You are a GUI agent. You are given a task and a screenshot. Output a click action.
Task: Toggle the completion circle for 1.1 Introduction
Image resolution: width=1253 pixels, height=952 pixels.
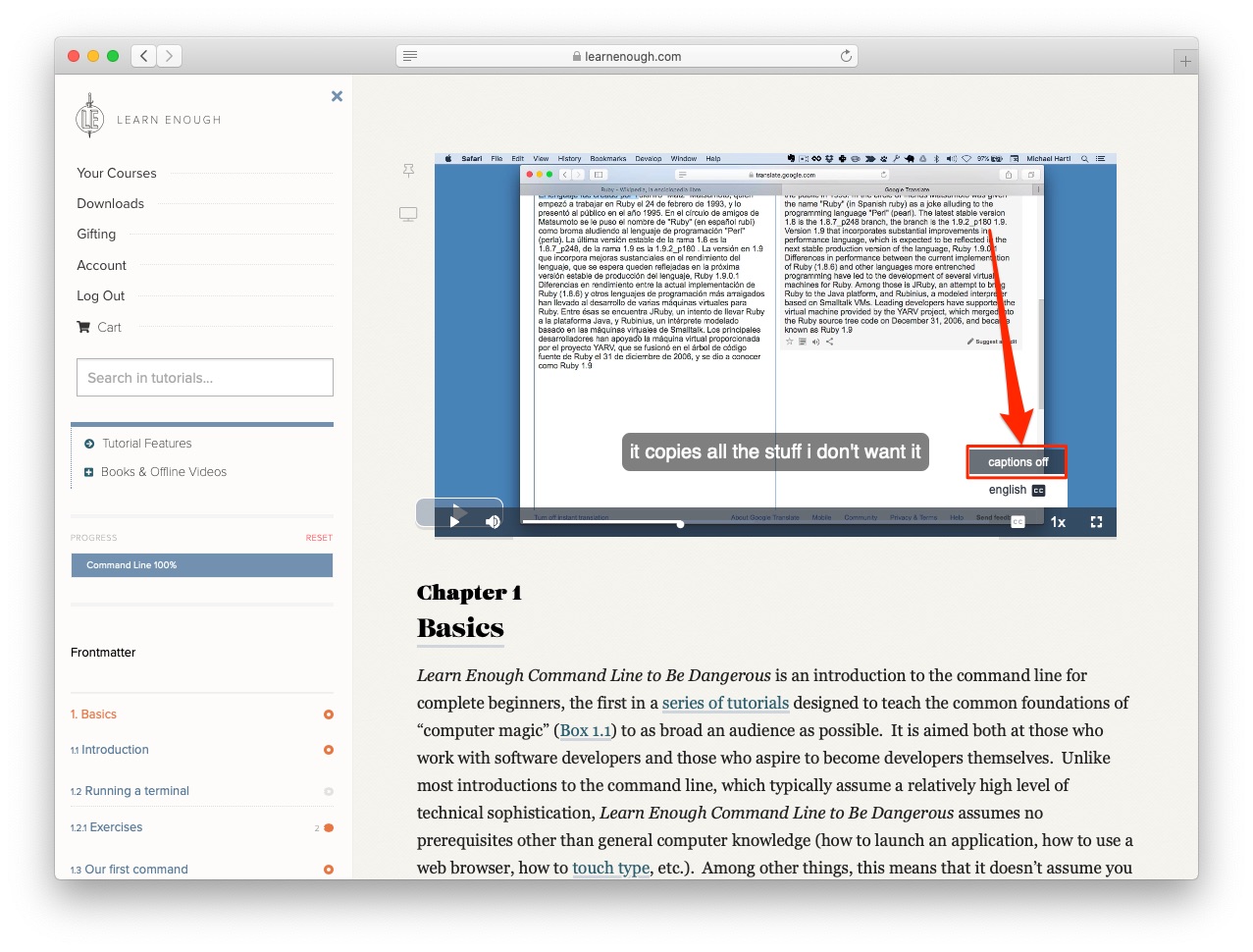pyautogui.click(x=329, y=750)
